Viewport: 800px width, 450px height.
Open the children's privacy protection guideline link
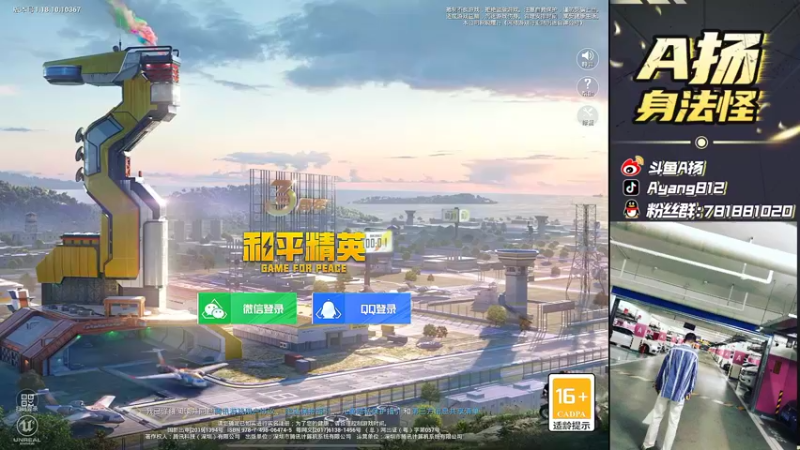pyautogui.click(x=373, y=410)
